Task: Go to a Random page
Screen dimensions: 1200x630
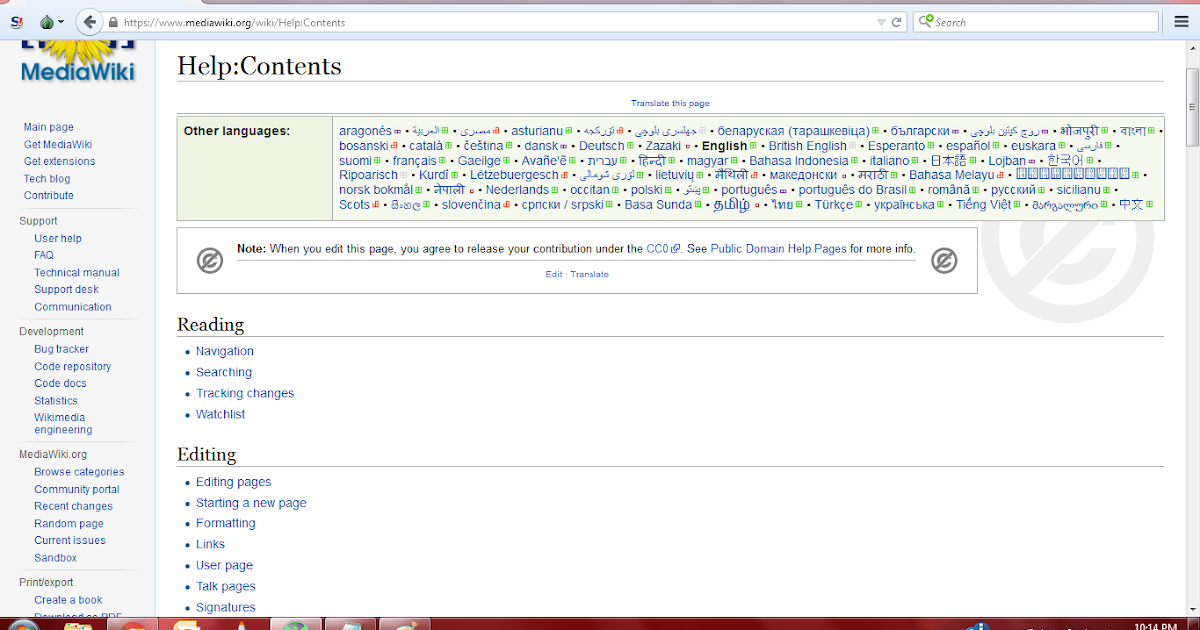Action: tap(69, 523)
